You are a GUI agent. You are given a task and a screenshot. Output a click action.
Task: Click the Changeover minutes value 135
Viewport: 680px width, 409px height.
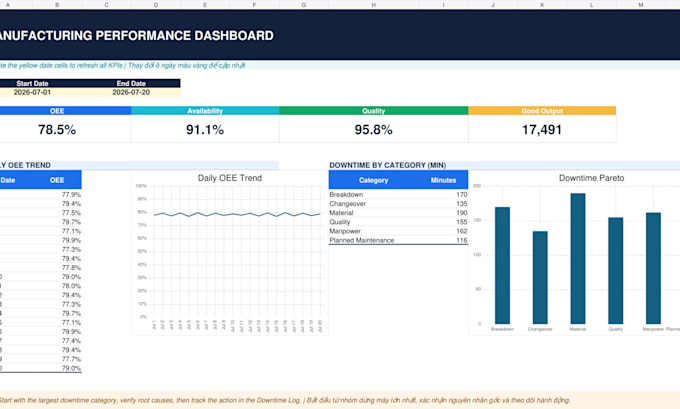461,204
